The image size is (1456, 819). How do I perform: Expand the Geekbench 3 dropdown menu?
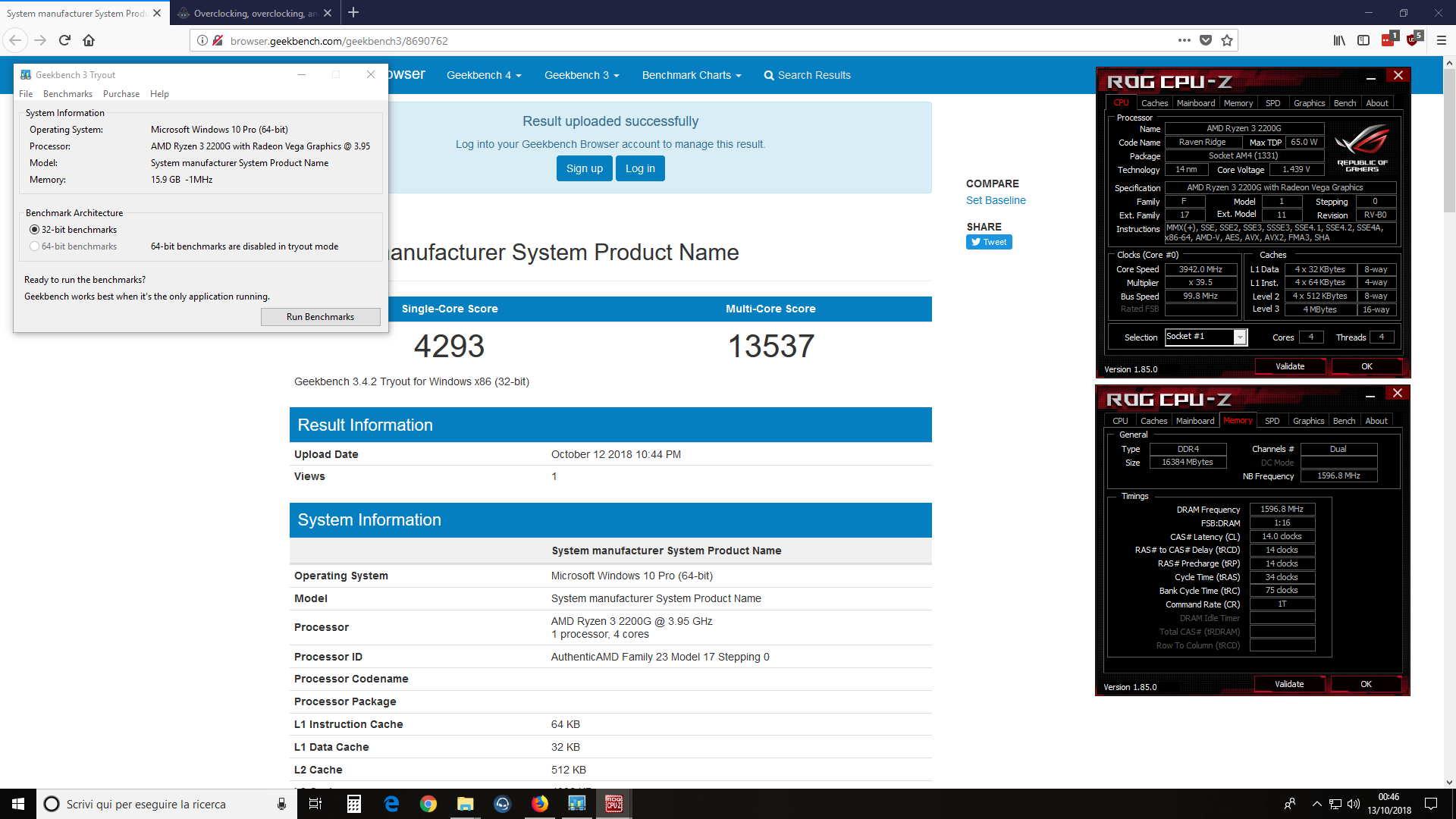pyautogui.click(x=582, y=75)
